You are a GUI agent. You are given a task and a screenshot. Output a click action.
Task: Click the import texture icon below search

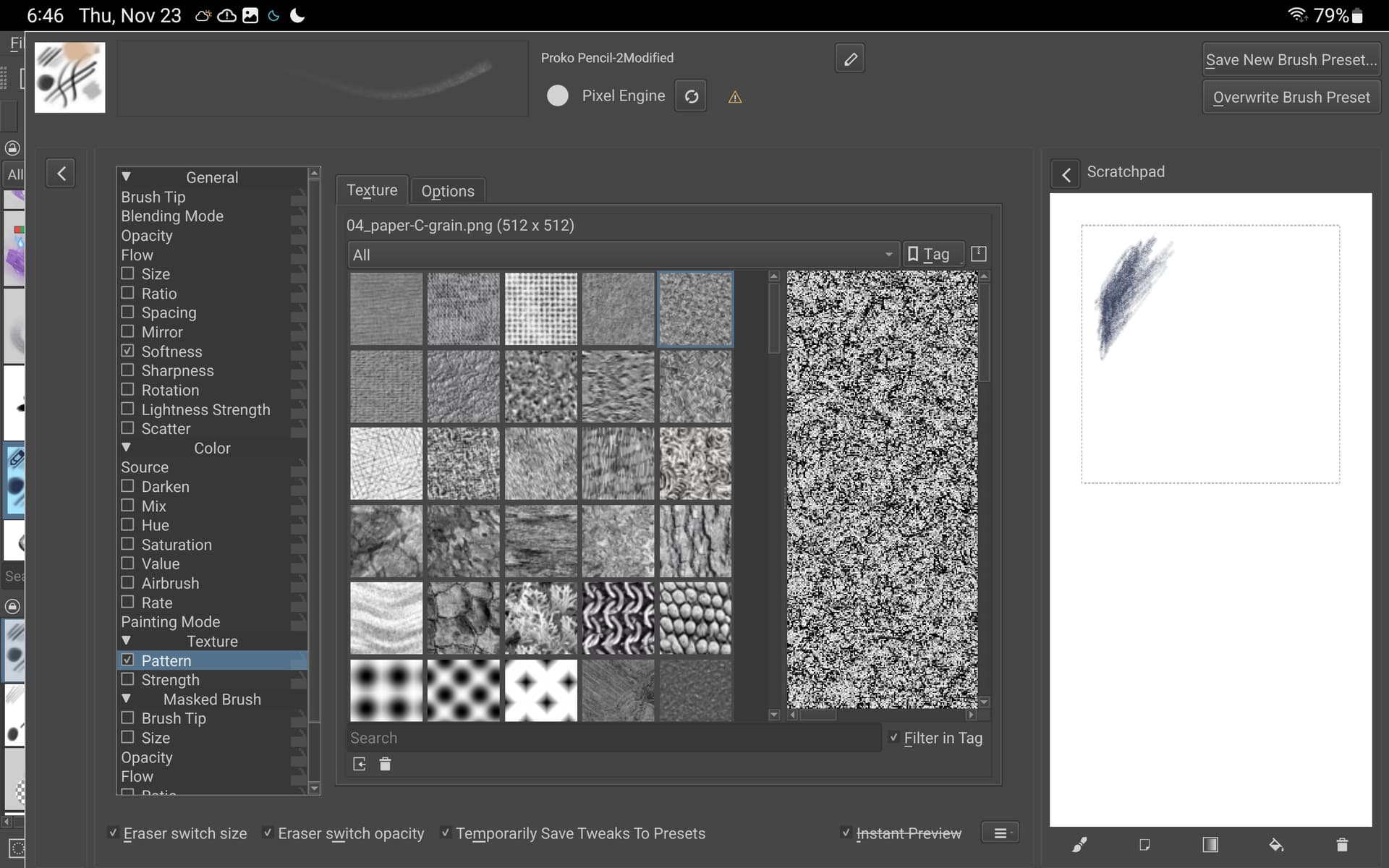[360, 764]
